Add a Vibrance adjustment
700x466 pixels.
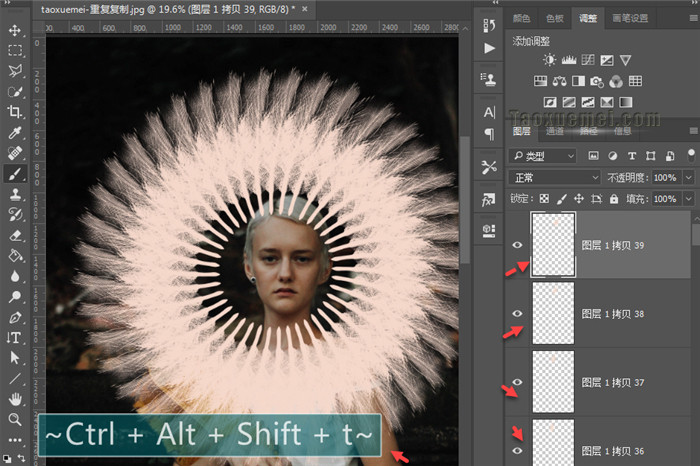click(x=625, y=60)
